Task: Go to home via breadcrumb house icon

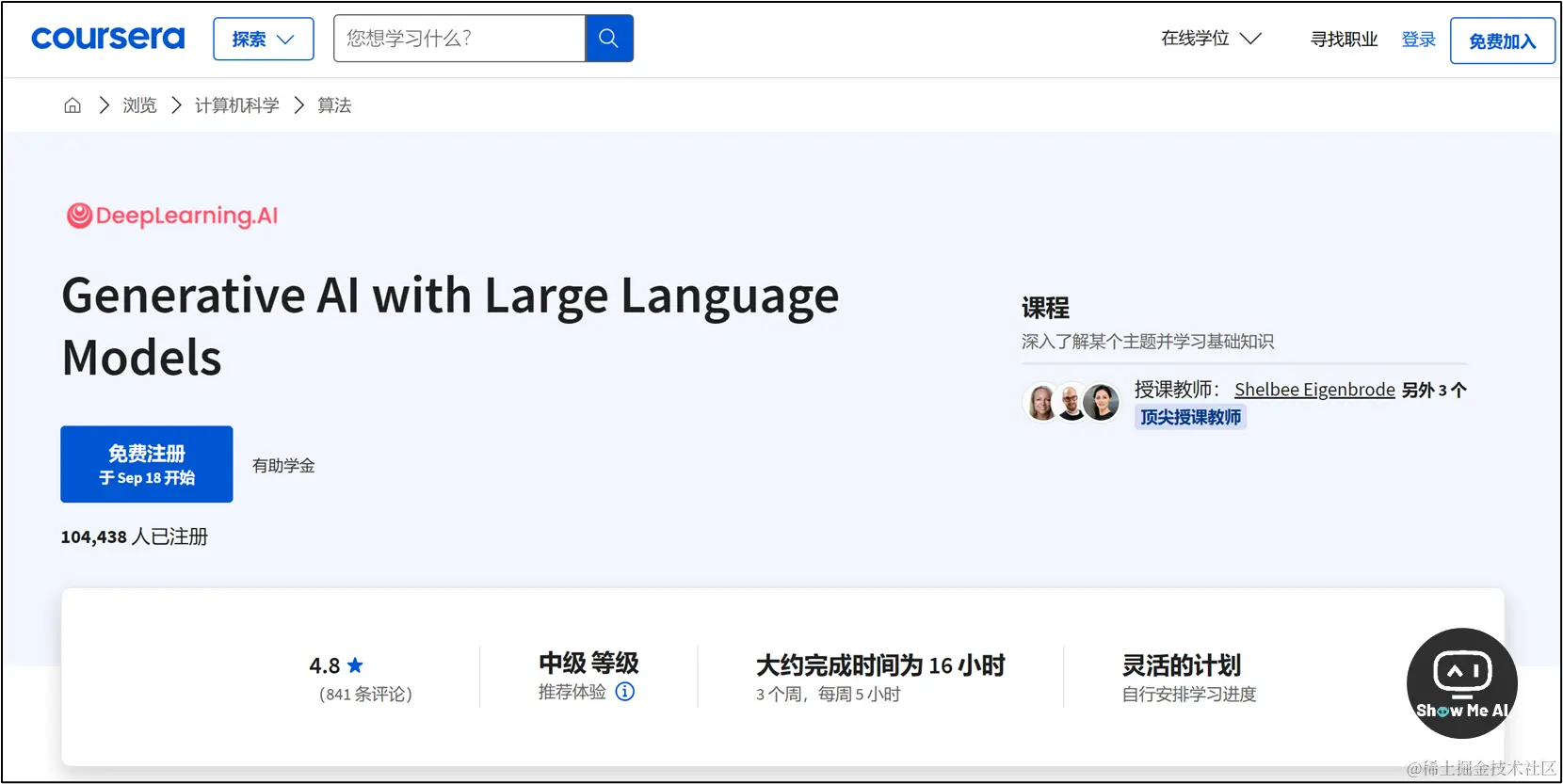Action: [x=73, y=105]
